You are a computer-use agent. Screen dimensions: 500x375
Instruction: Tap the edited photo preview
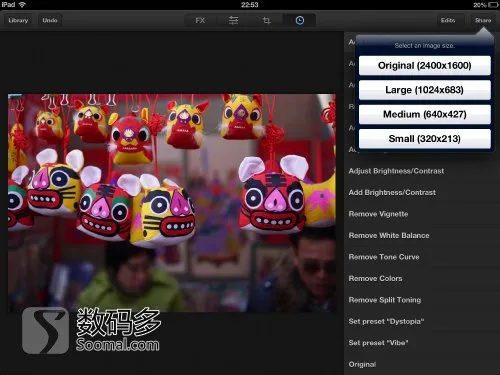click(x=172, y=203)
